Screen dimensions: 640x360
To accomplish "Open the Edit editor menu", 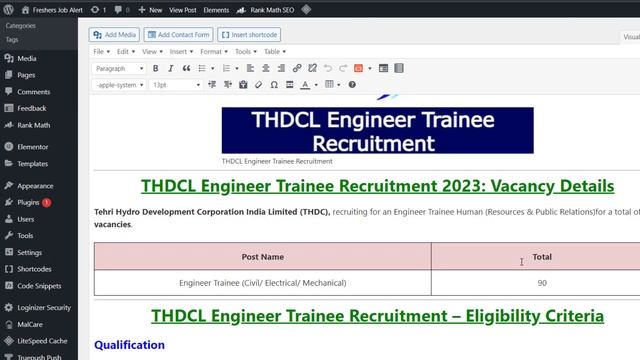I will point(126,51).
